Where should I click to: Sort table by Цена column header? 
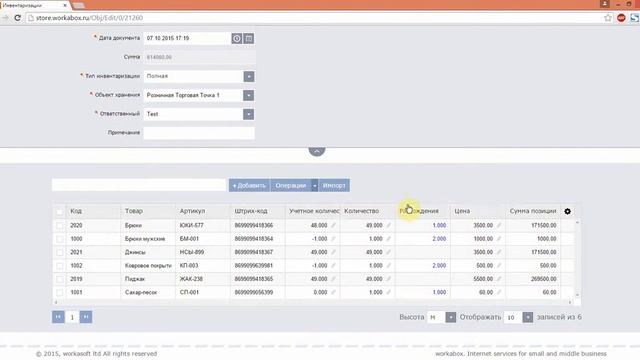pos(462,211)
